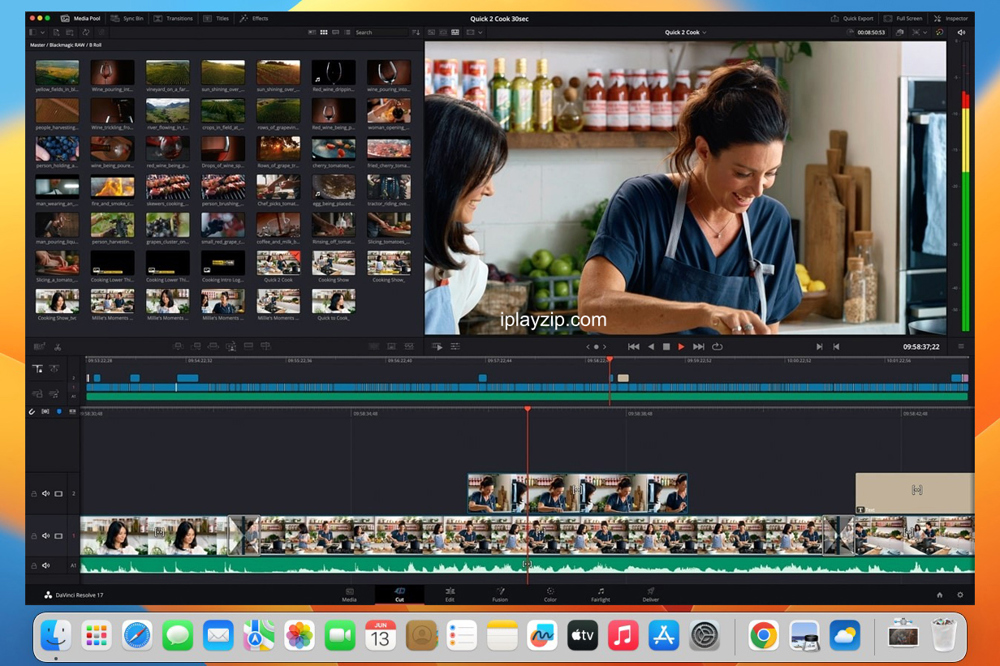Open the media pool sort options

point(416,32)
